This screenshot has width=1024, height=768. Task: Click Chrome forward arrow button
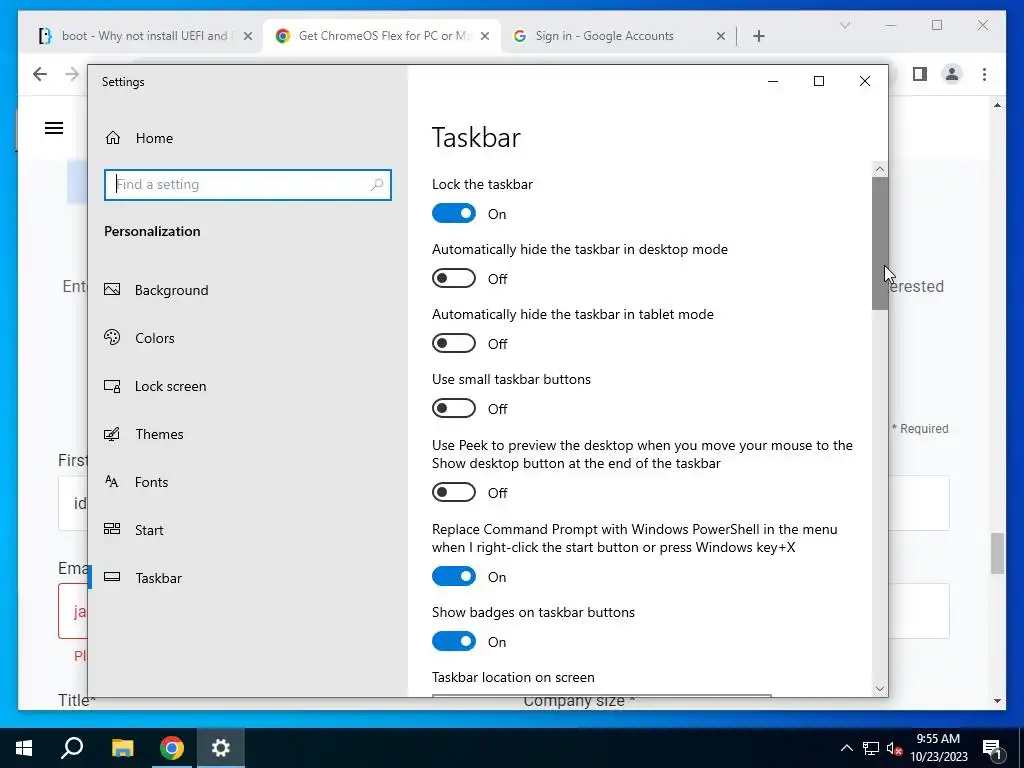72,74
